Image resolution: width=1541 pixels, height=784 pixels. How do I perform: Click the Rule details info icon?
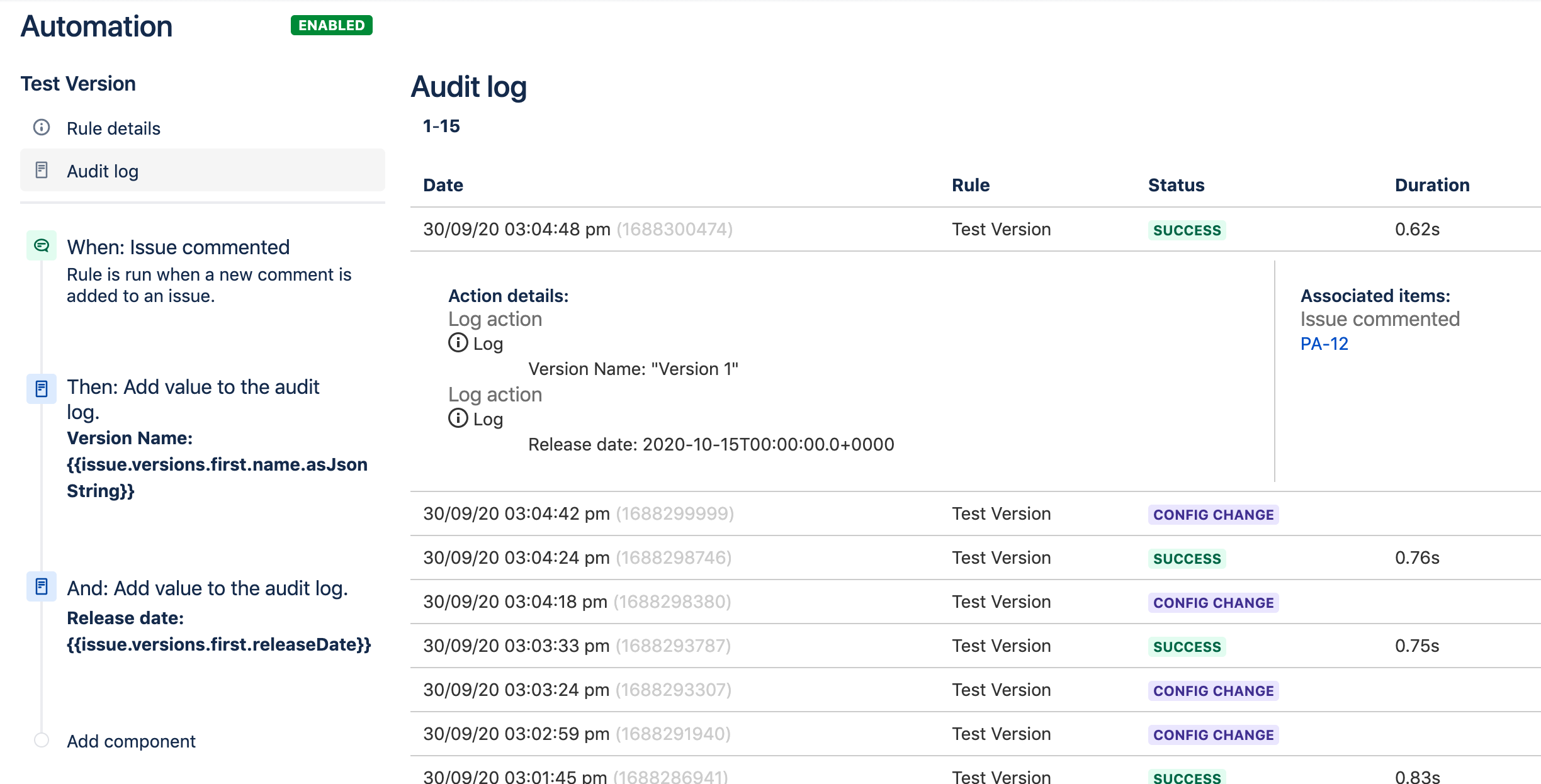(42, 128)
